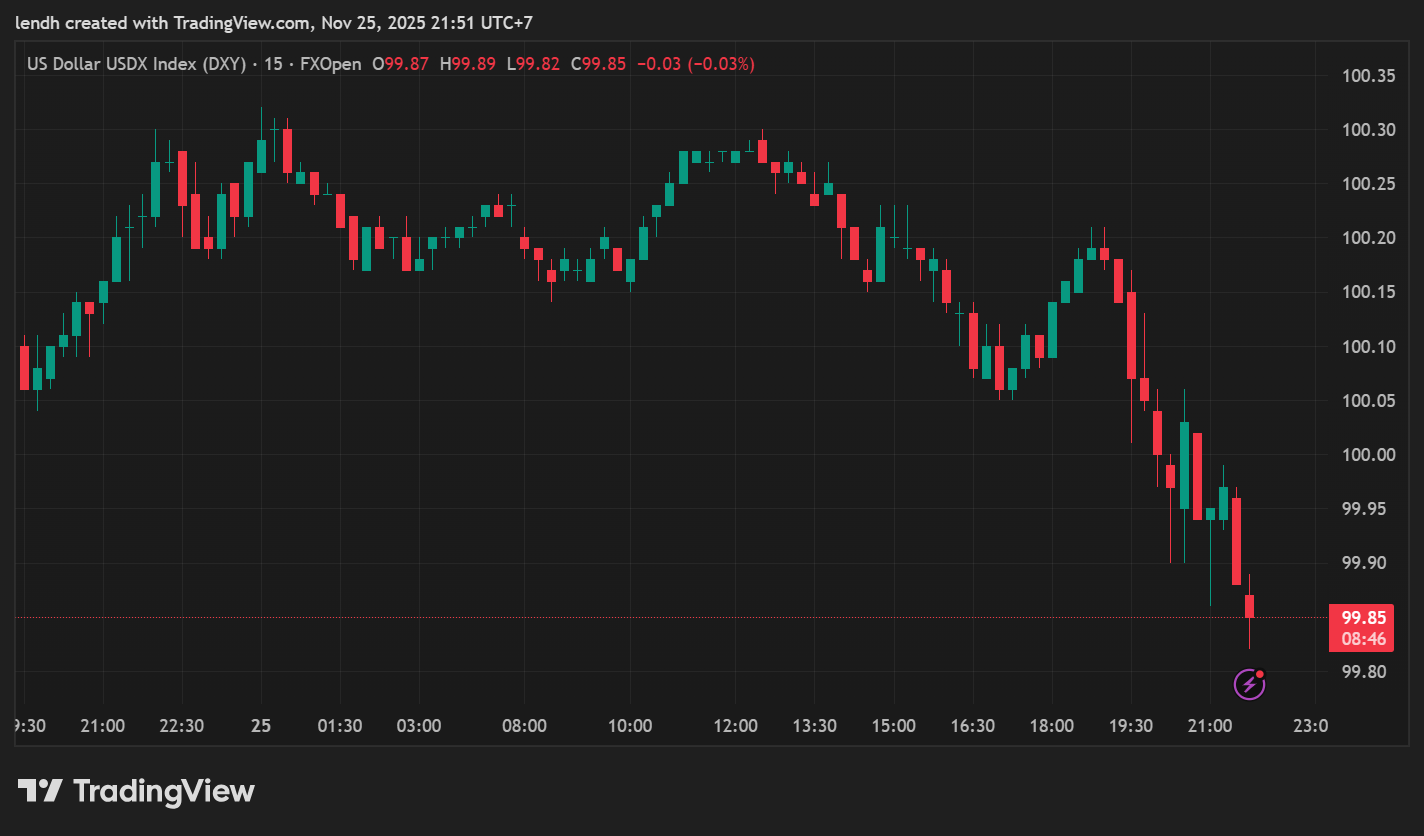The height and width of the screenshot is (836, 1424).
Task: Click the 15 interval in the chart legend
Action: pos(272,64)
